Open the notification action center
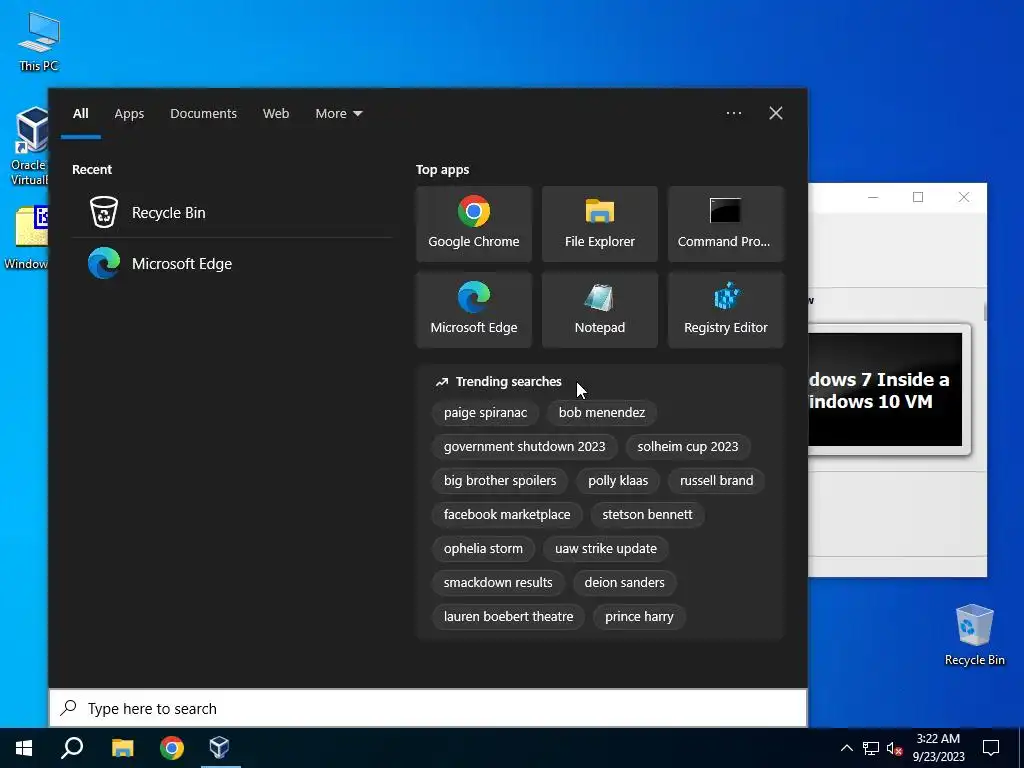Image resolution: width=1024 pixels, height=768 pixels. coord(991,748)
